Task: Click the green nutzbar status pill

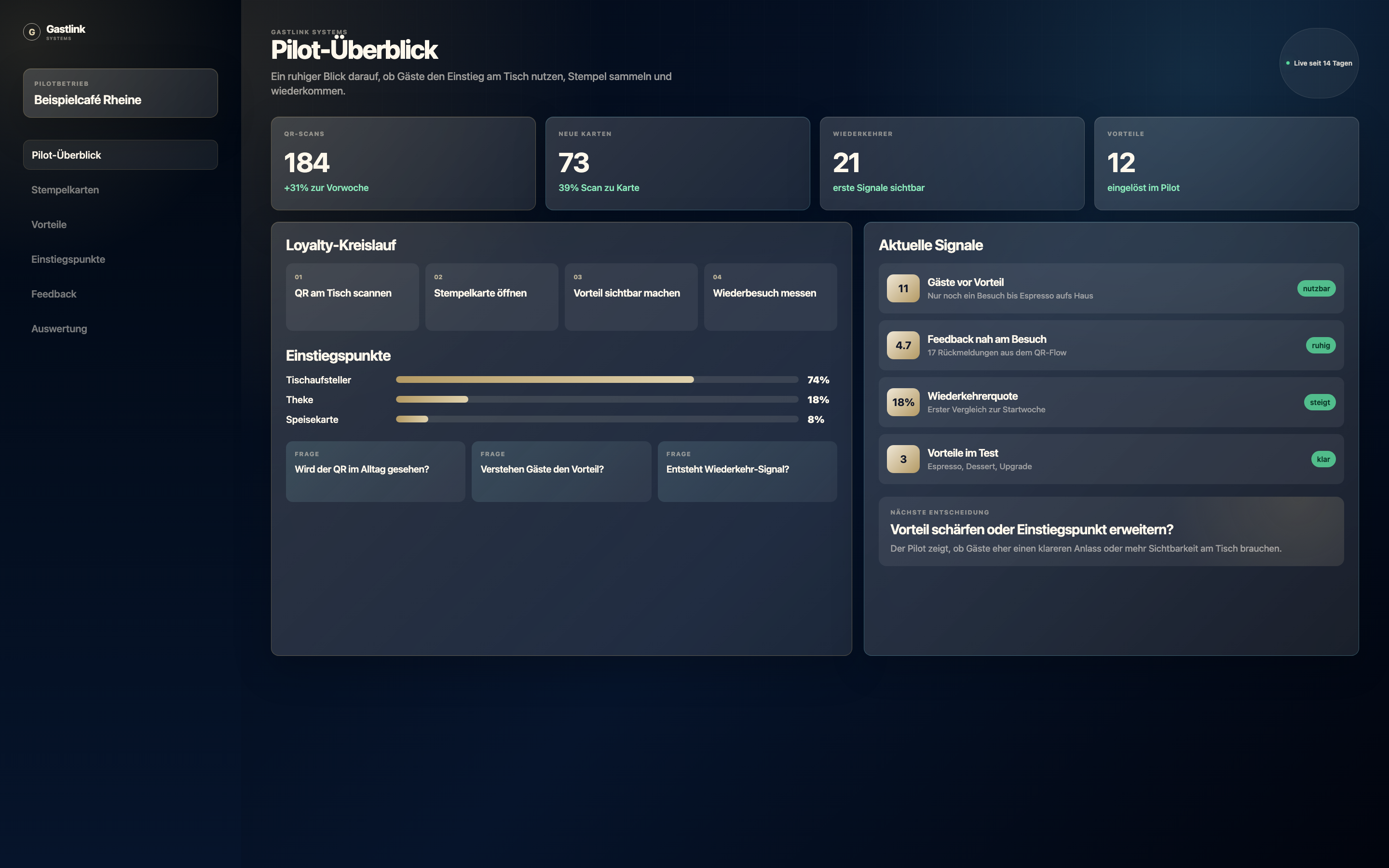Action: pos(1316,288)
